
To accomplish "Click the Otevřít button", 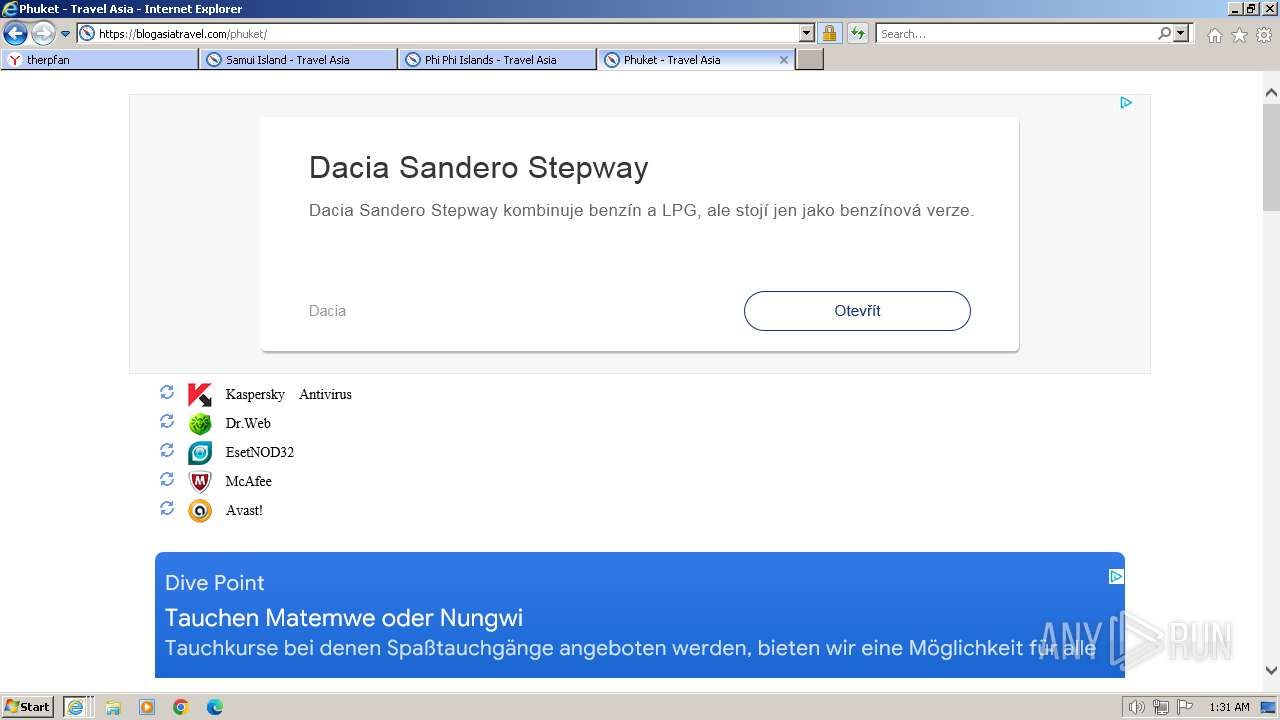I will 857,311.
